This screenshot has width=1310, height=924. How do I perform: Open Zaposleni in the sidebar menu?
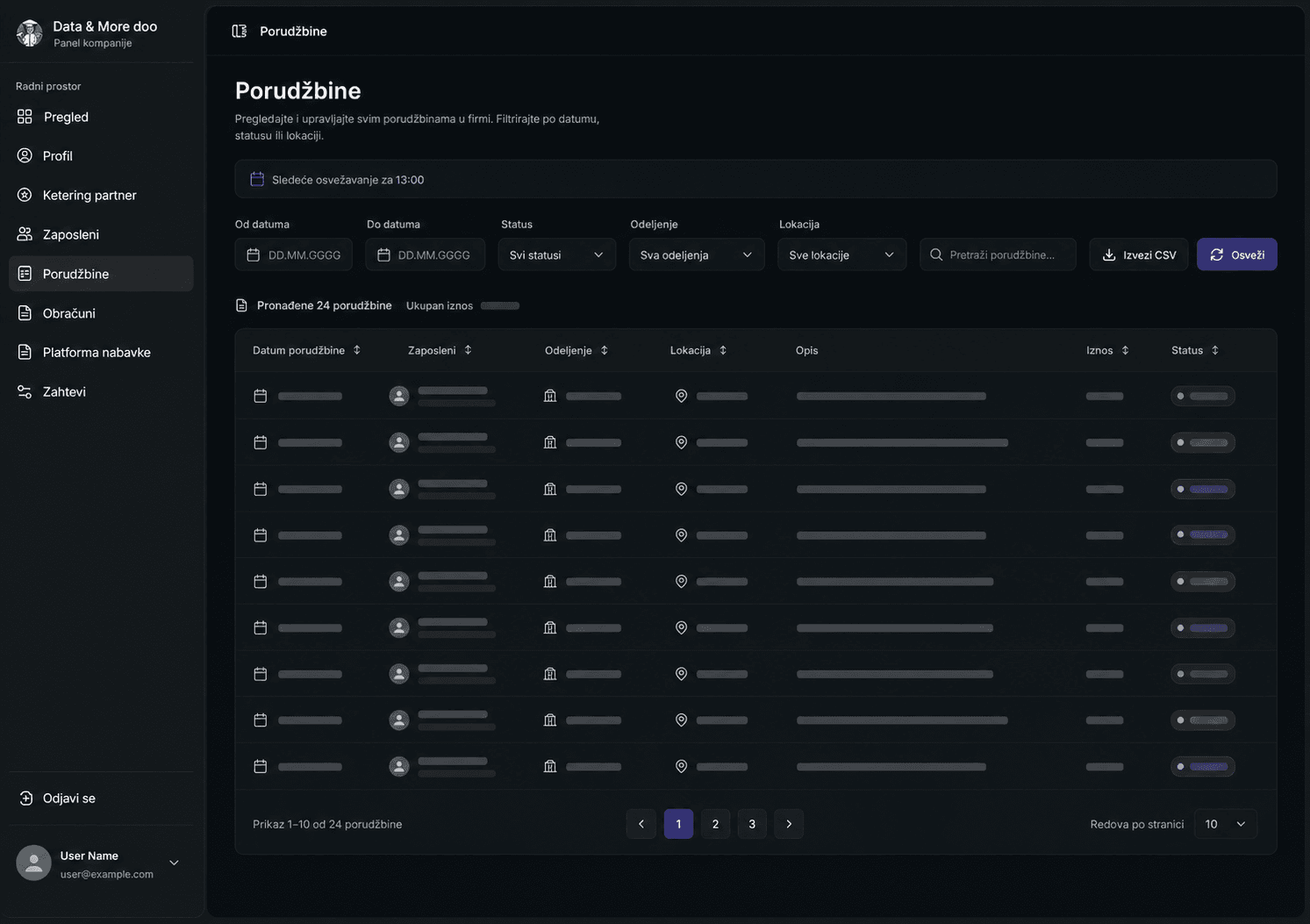pos(101,234)
